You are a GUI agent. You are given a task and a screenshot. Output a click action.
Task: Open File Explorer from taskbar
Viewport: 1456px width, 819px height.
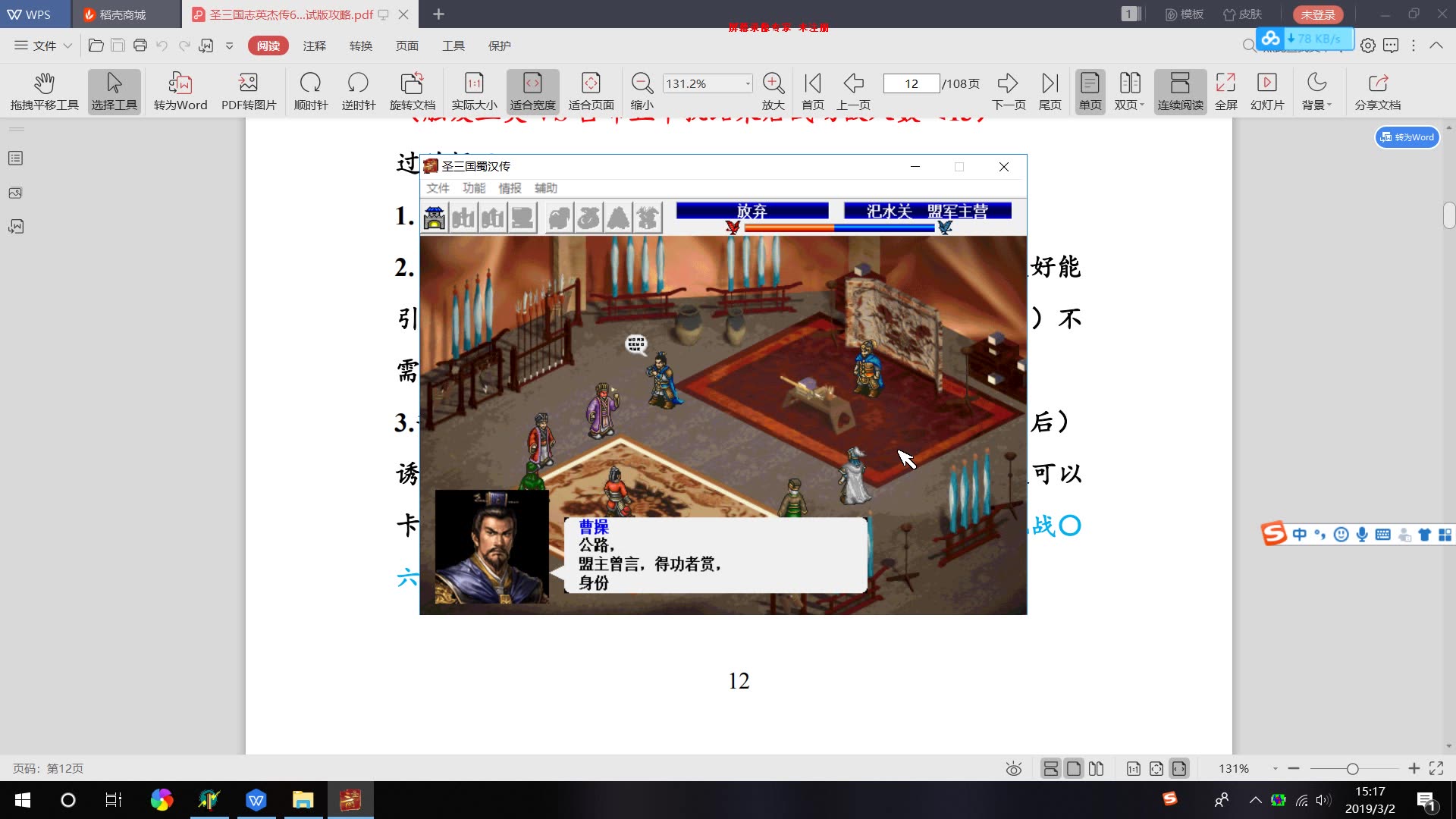tap(303, 800)
